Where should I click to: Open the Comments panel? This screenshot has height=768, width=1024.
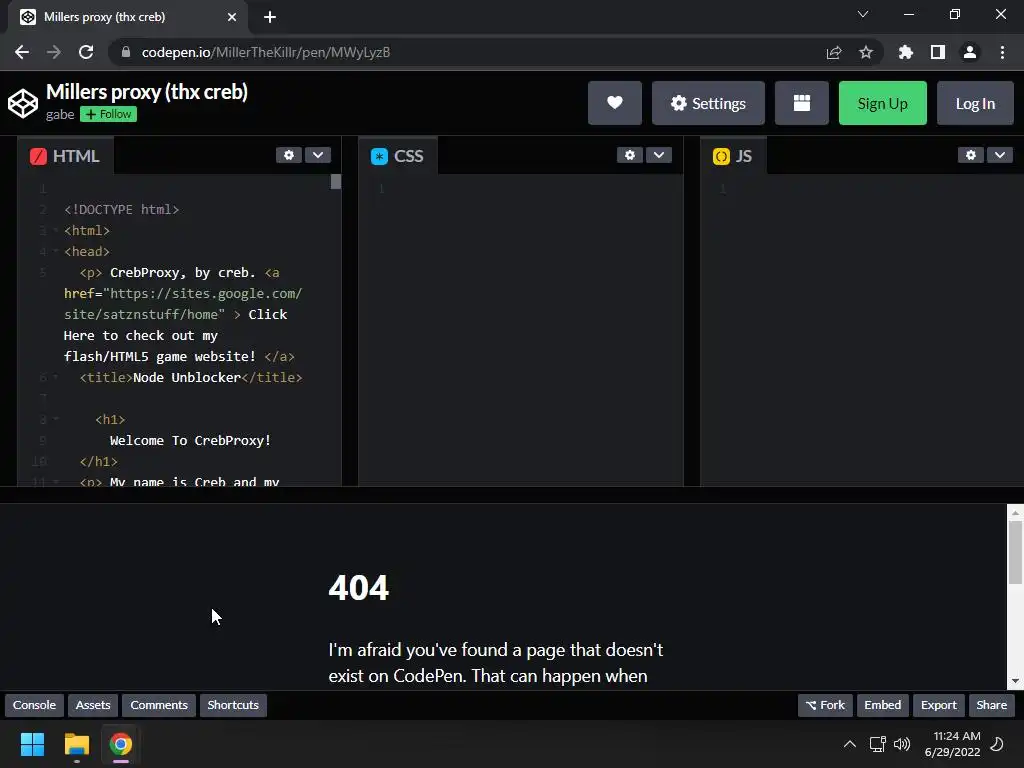[x=159, y=705]
